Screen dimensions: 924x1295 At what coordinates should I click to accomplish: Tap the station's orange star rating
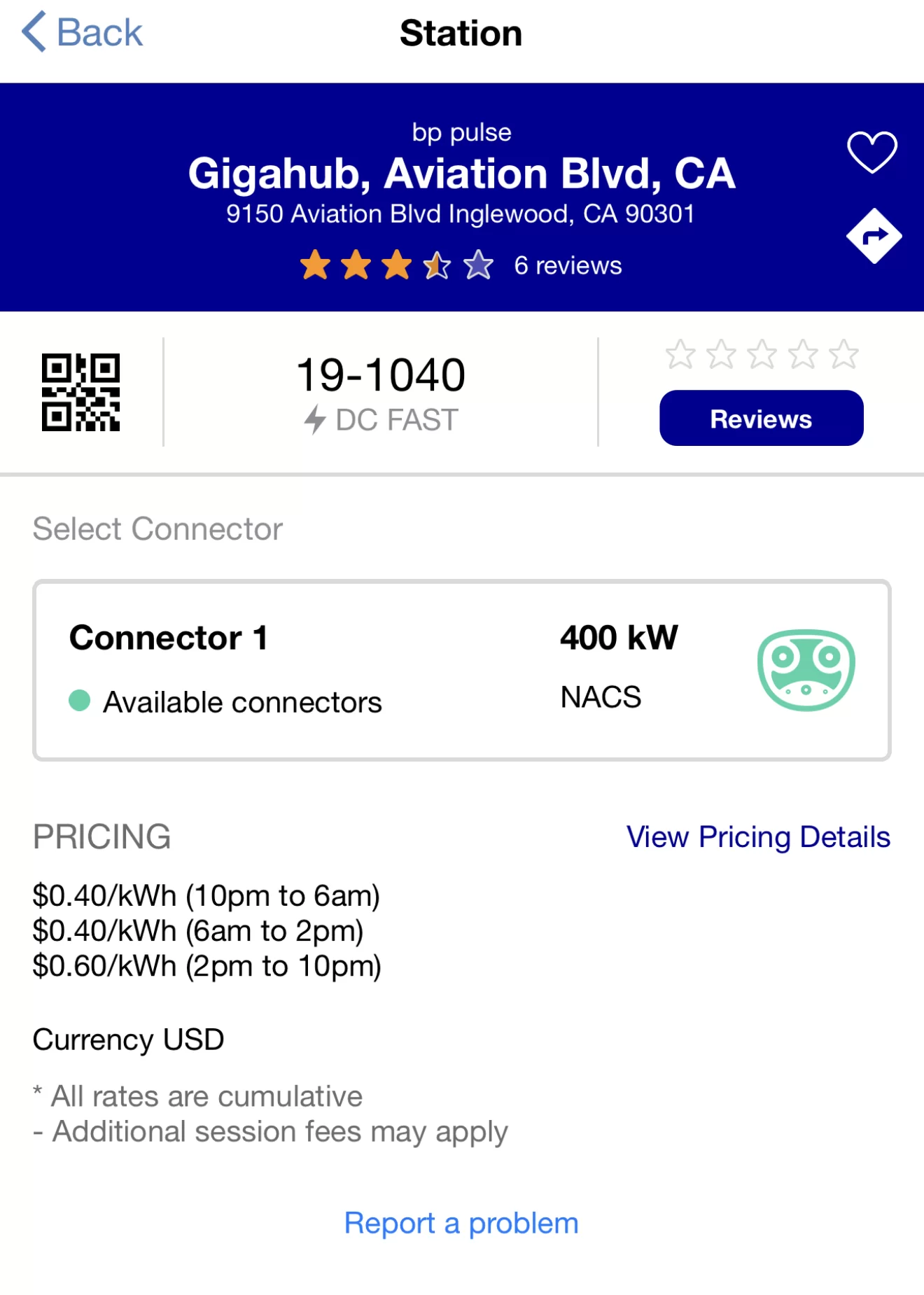pos(397,265)
